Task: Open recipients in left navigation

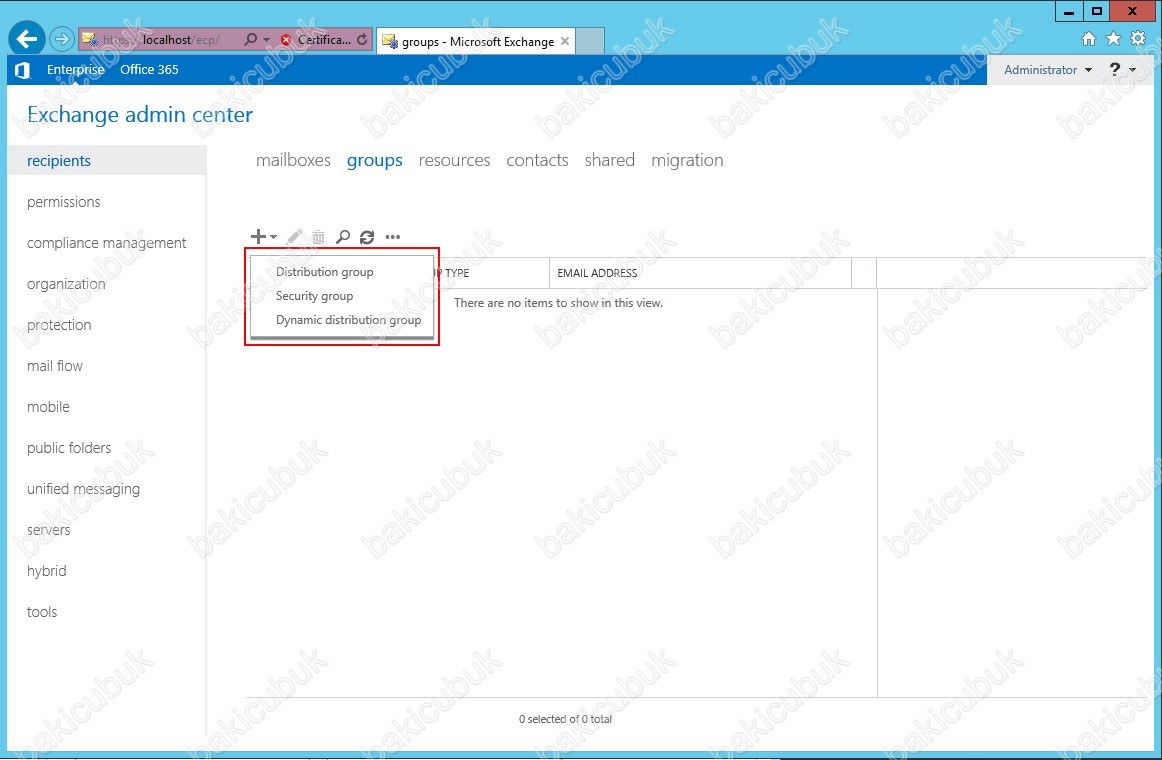Action: [107, 161]
